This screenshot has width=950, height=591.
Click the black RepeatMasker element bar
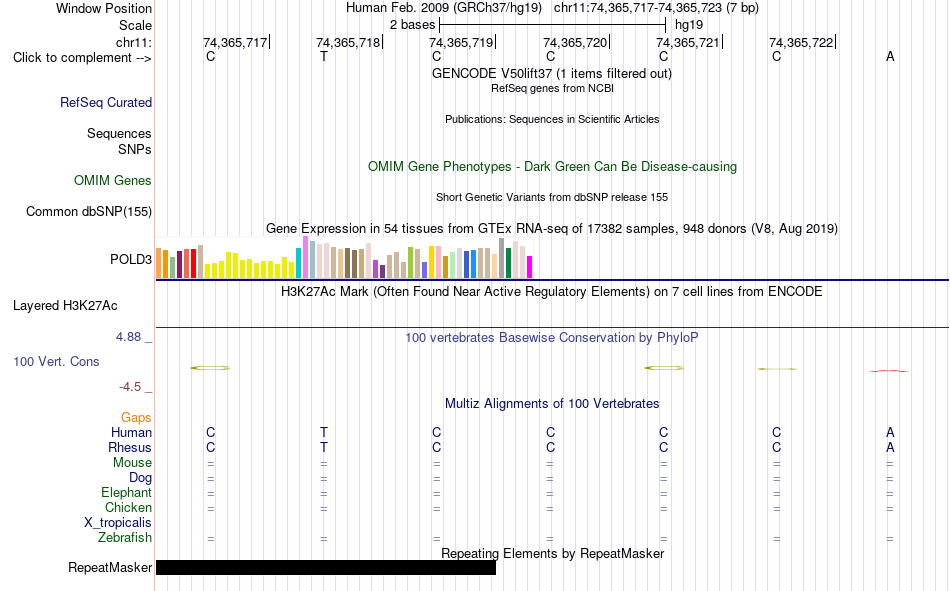pos(326,567)
